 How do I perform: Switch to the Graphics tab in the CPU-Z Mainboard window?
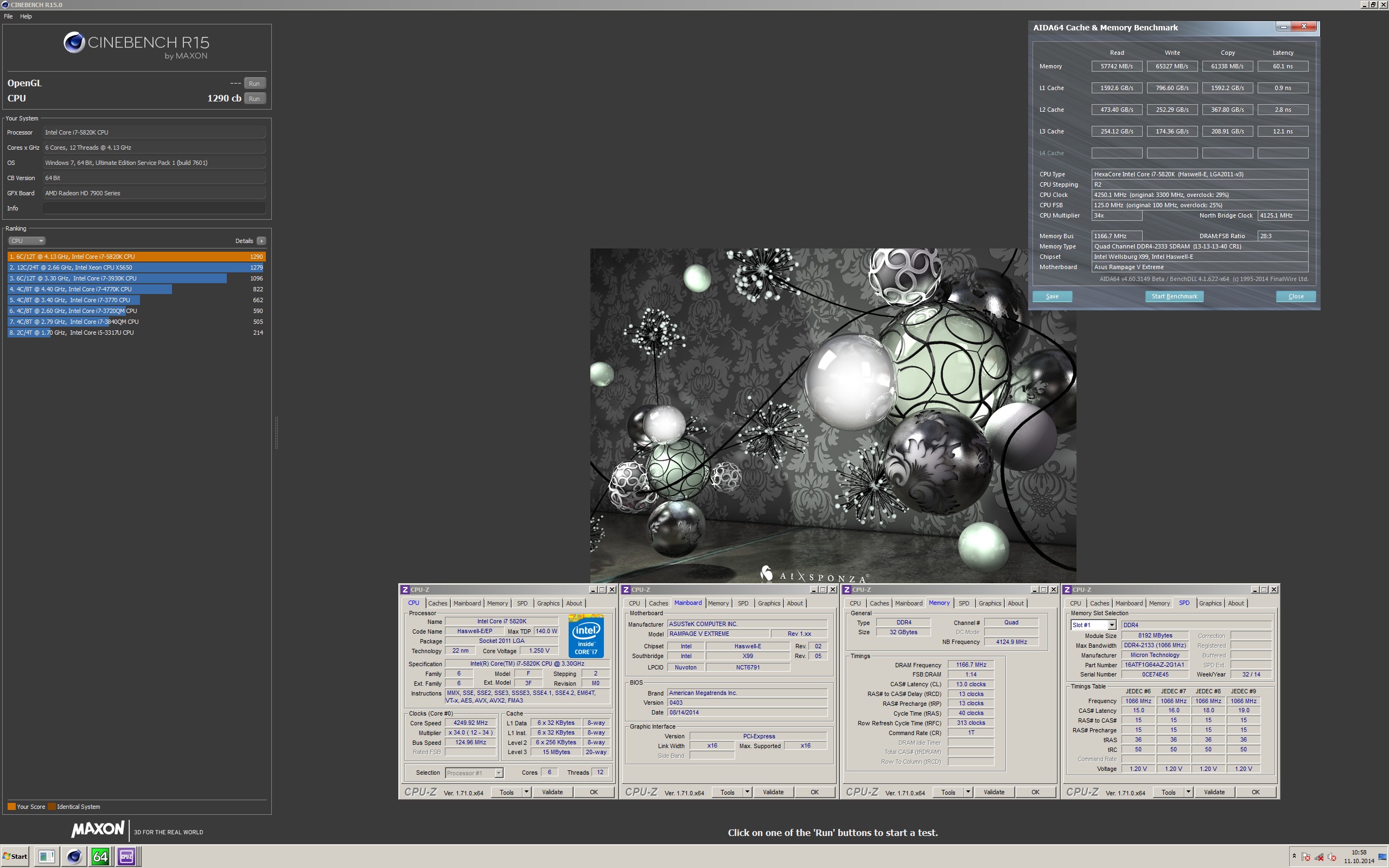pyautogui.click(x=769, y=603)
